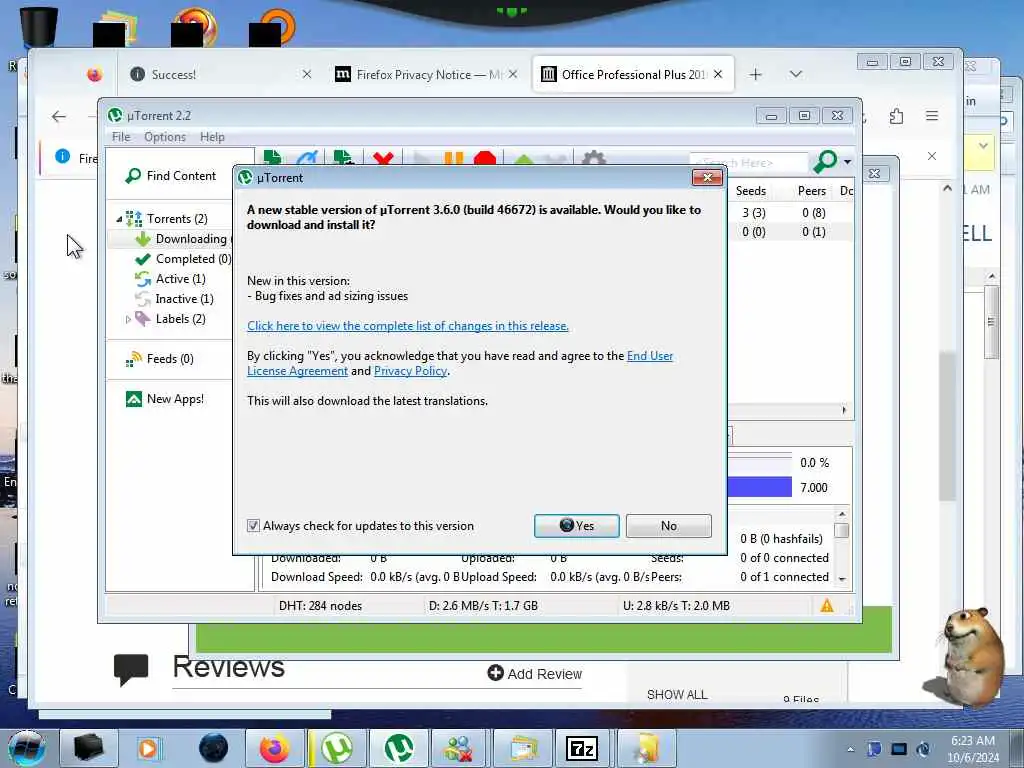Click SHOW ALL on the web page
Viewport: 1024px width, 768px height.
[677, 694]
